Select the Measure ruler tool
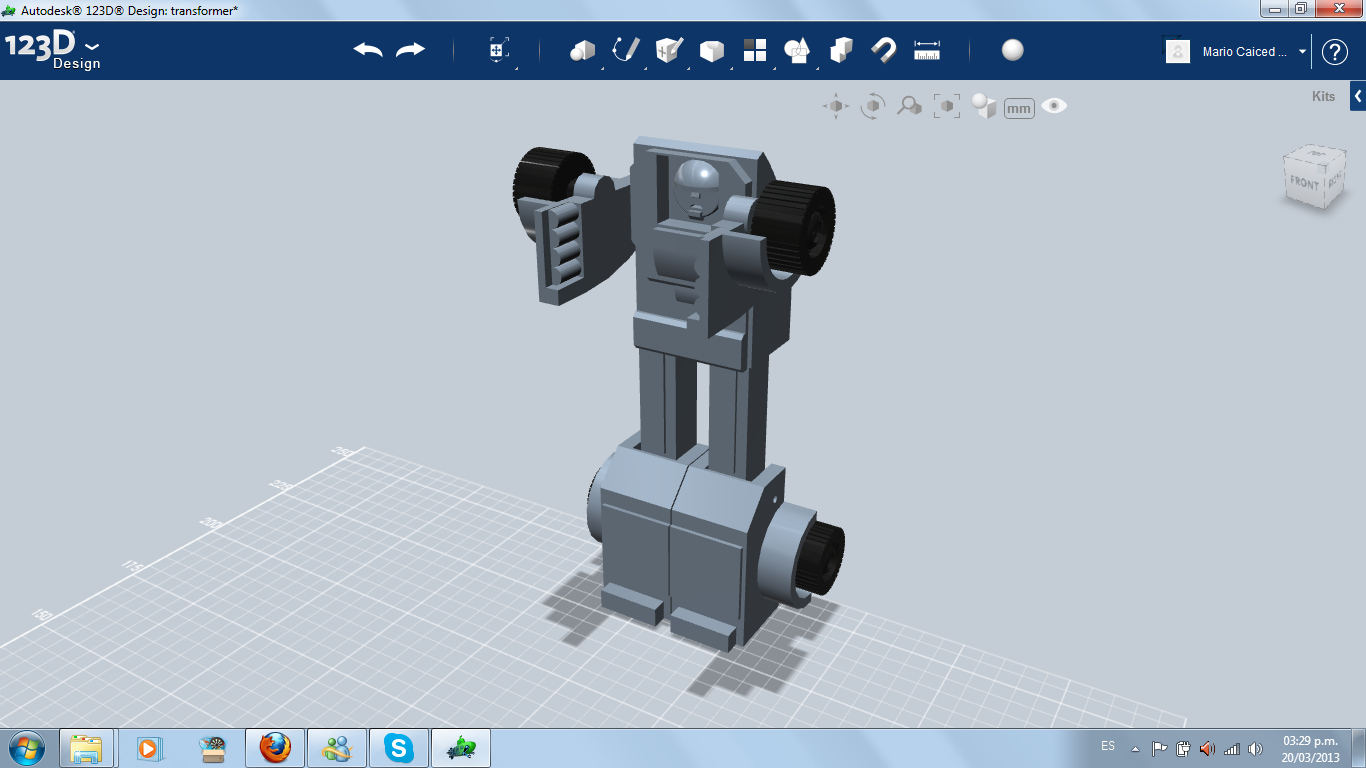This screenshot has height=768, width=1366. (x=927, y=50)
